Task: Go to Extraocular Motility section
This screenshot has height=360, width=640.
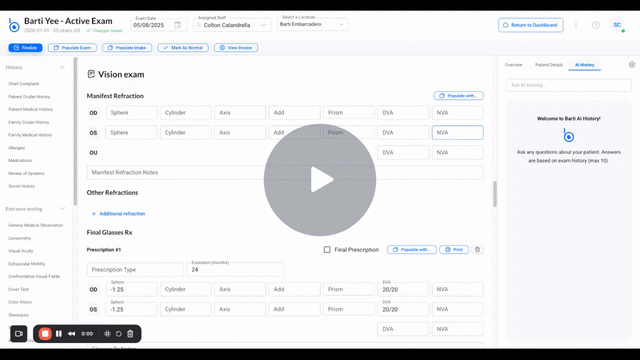Action: pyautogui.click(x=27, y=264)
